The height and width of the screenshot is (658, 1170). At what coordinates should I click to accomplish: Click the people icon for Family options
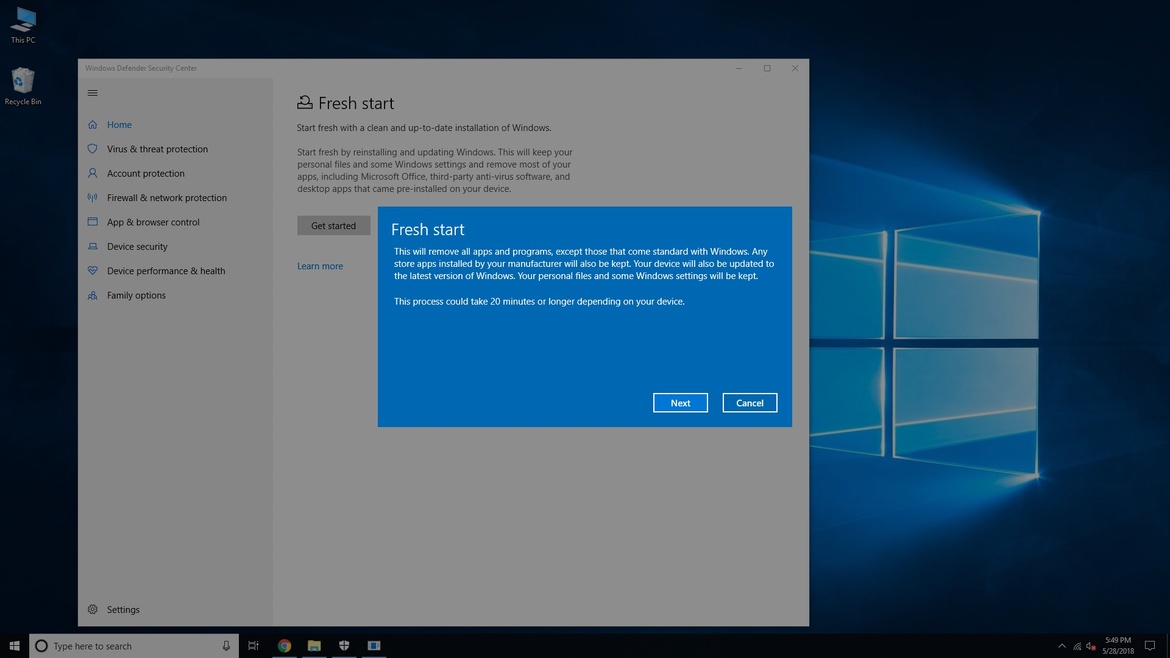coord(93,295)
